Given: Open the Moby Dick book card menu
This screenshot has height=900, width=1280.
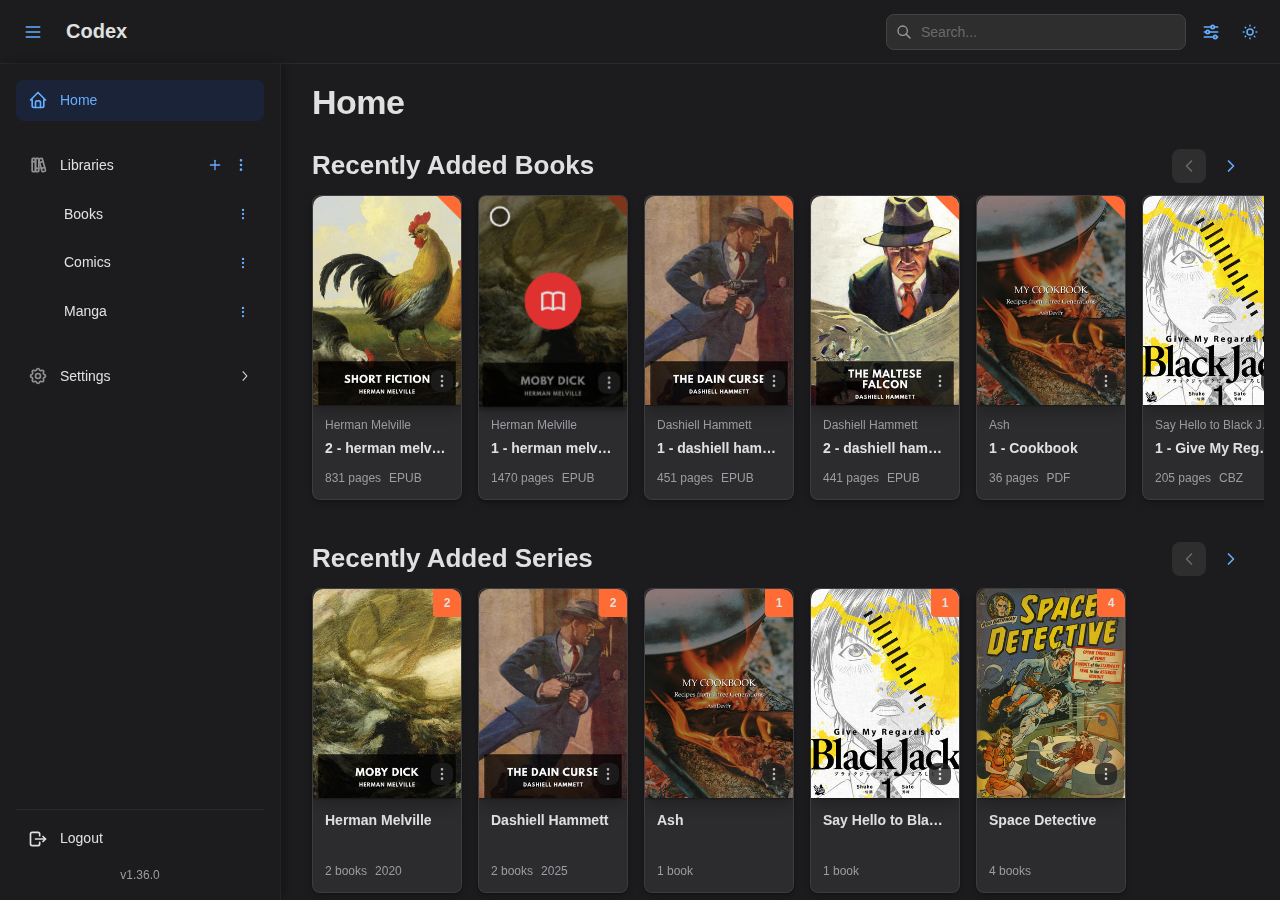Looking at the screenshot, I should click(x=609, y=382).
